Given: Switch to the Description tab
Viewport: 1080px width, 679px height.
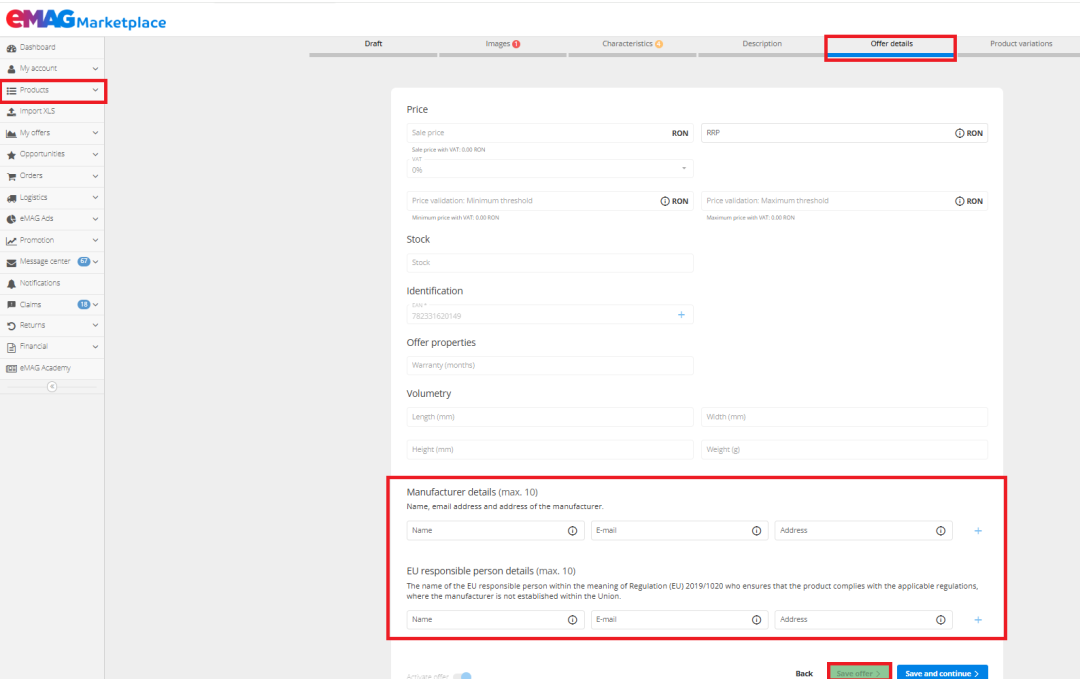Looking at the screenshot, I should [x=762, y=45].
